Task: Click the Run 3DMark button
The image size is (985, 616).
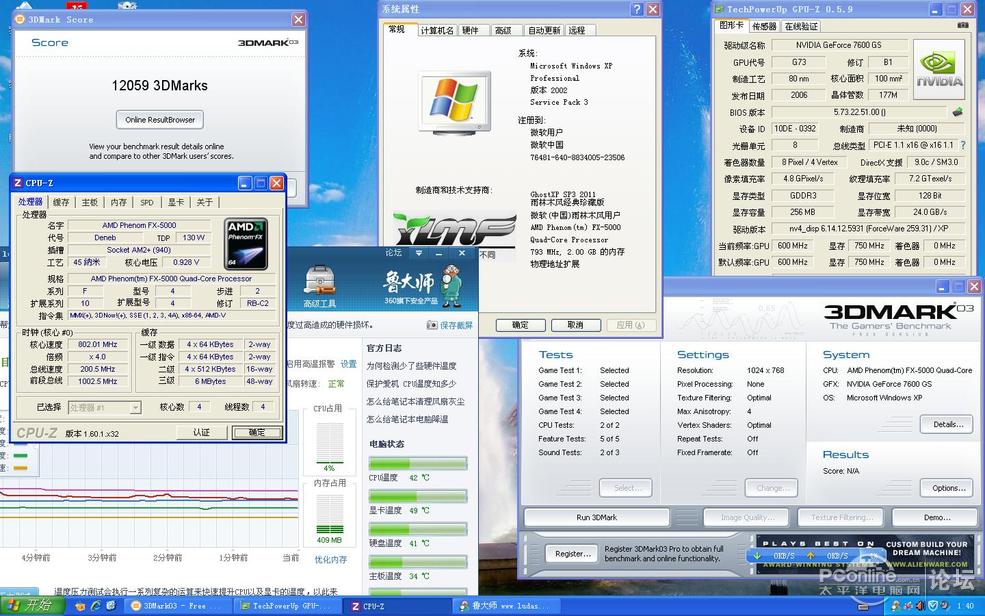Action: 596,517
